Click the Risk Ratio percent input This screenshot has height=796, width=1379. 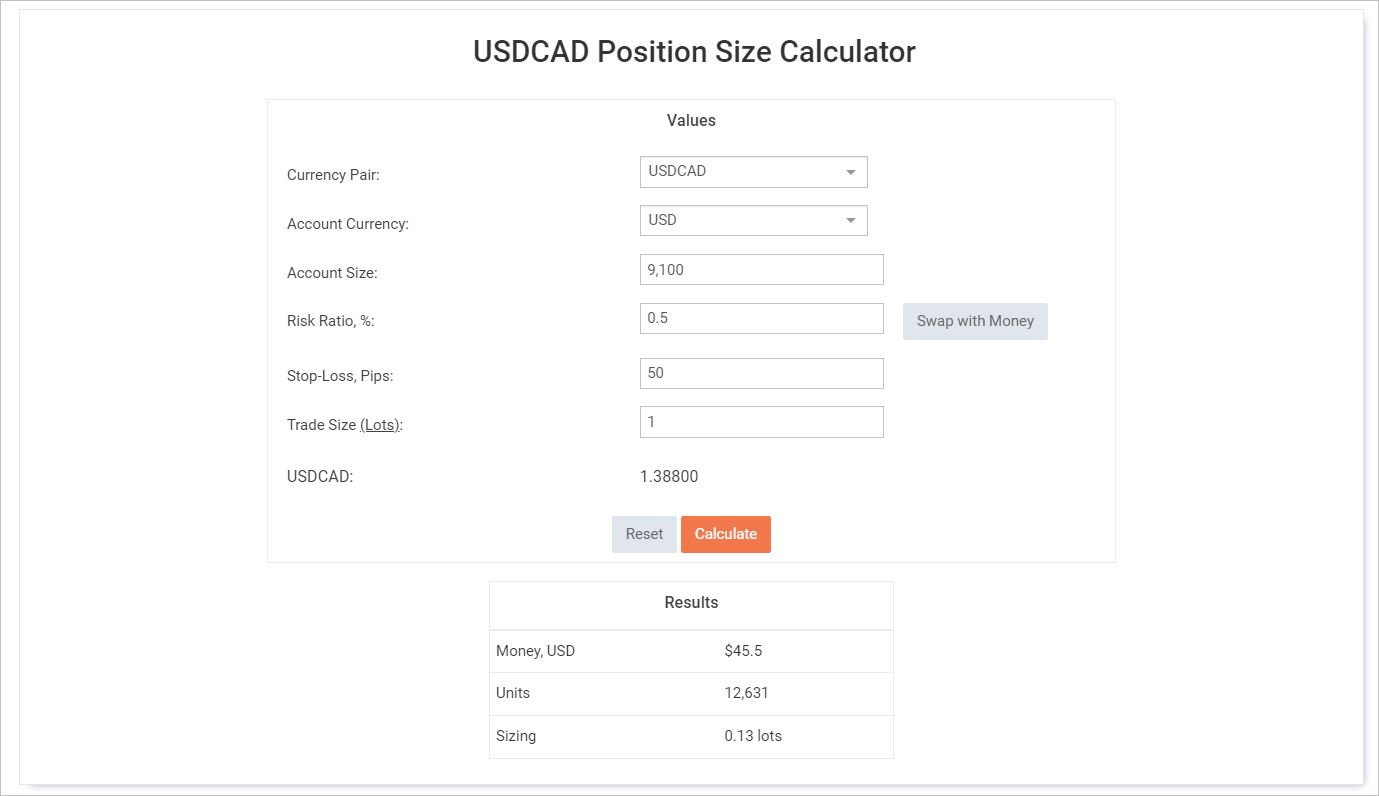click(x=761, y=319)
